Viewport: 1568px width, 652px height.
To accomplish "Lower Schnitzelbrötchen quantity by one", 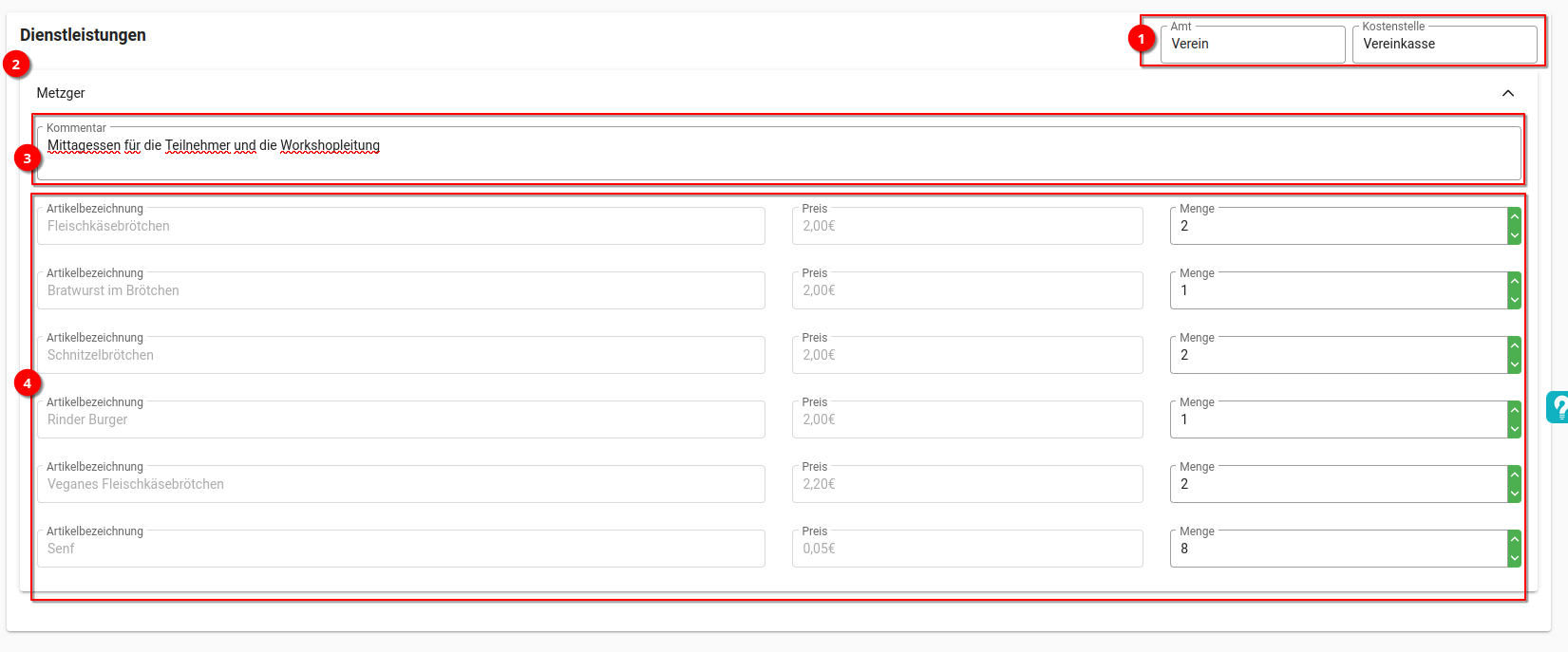I will [1514, 364].
